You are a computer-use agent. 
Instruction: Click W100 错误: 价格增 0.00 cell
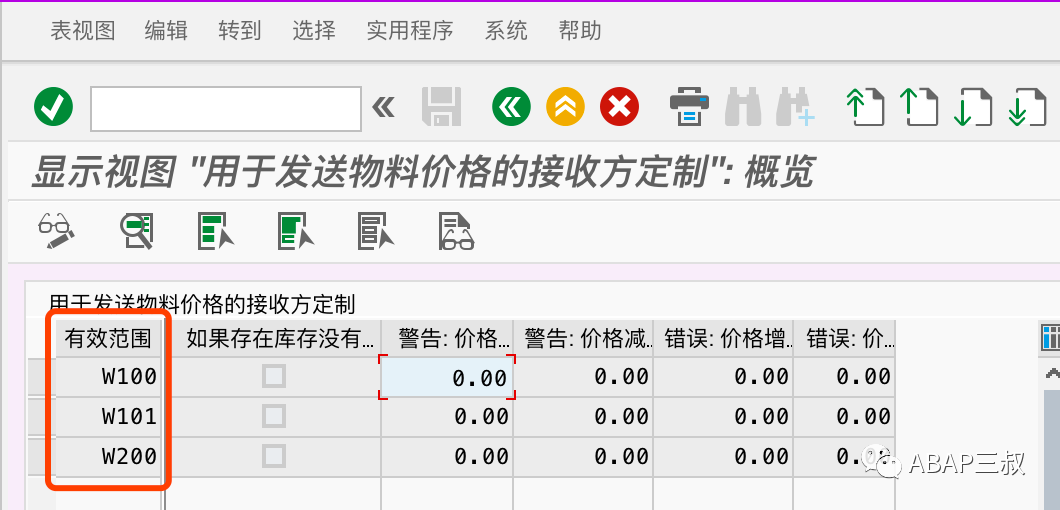click(723, 377)
